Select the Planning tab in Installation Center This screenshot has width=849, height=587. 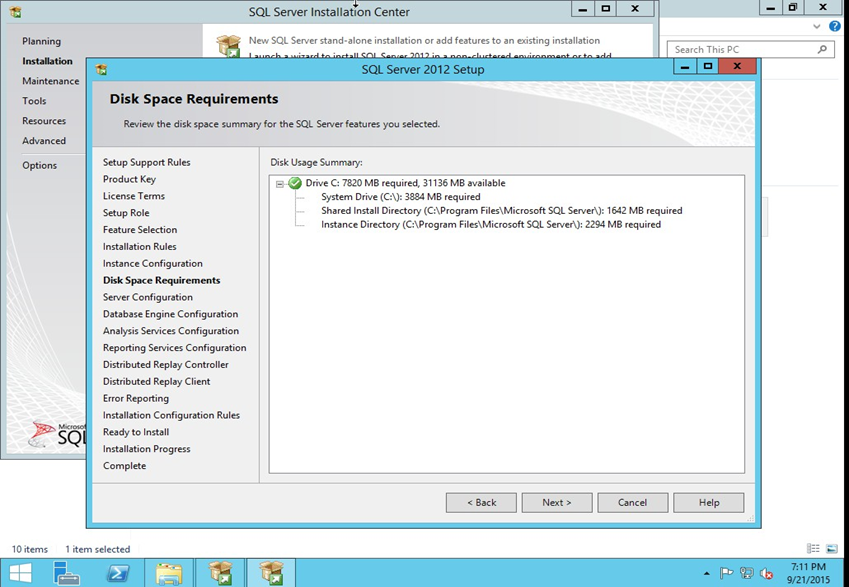coord(41,41)
